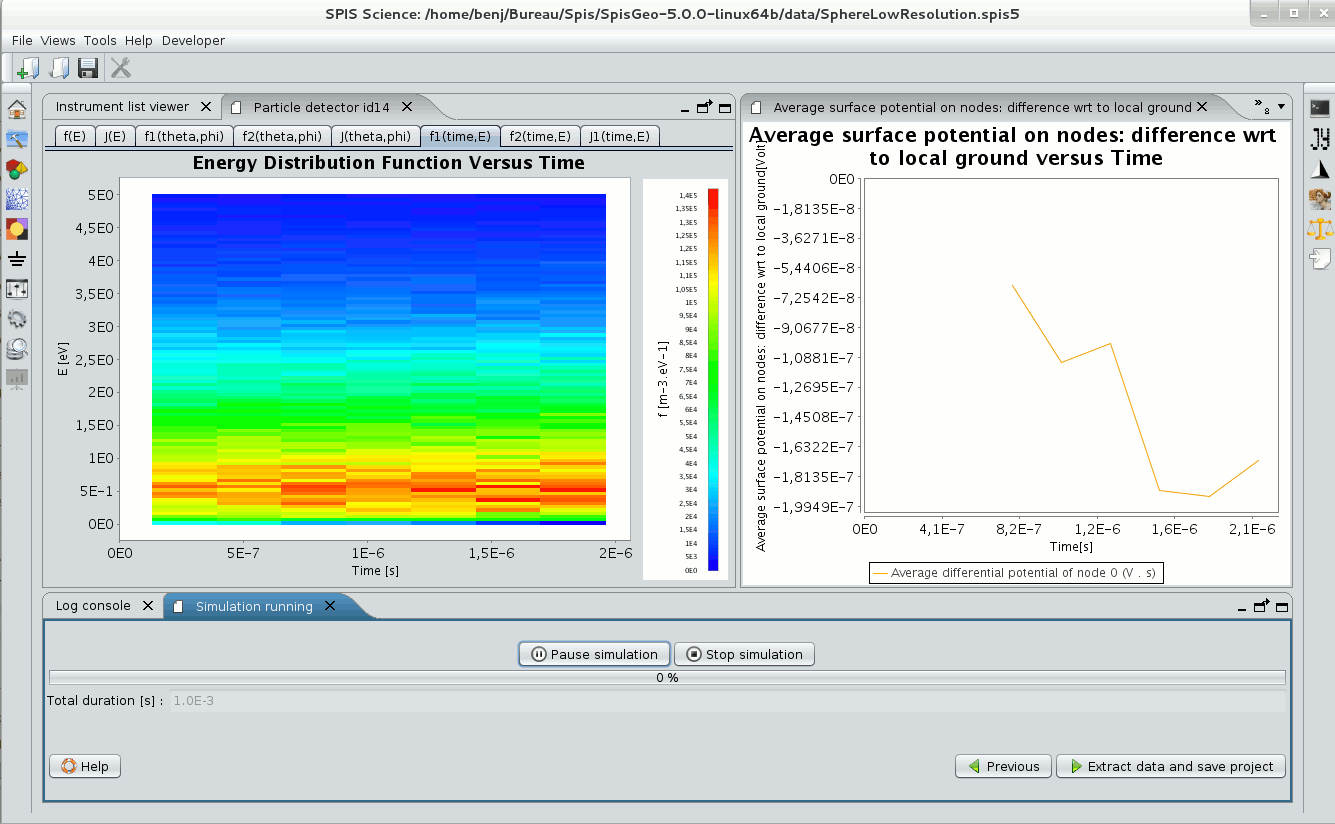Click the Stop simulation button
Screen dimensions: 1335x824
point(744,654)
